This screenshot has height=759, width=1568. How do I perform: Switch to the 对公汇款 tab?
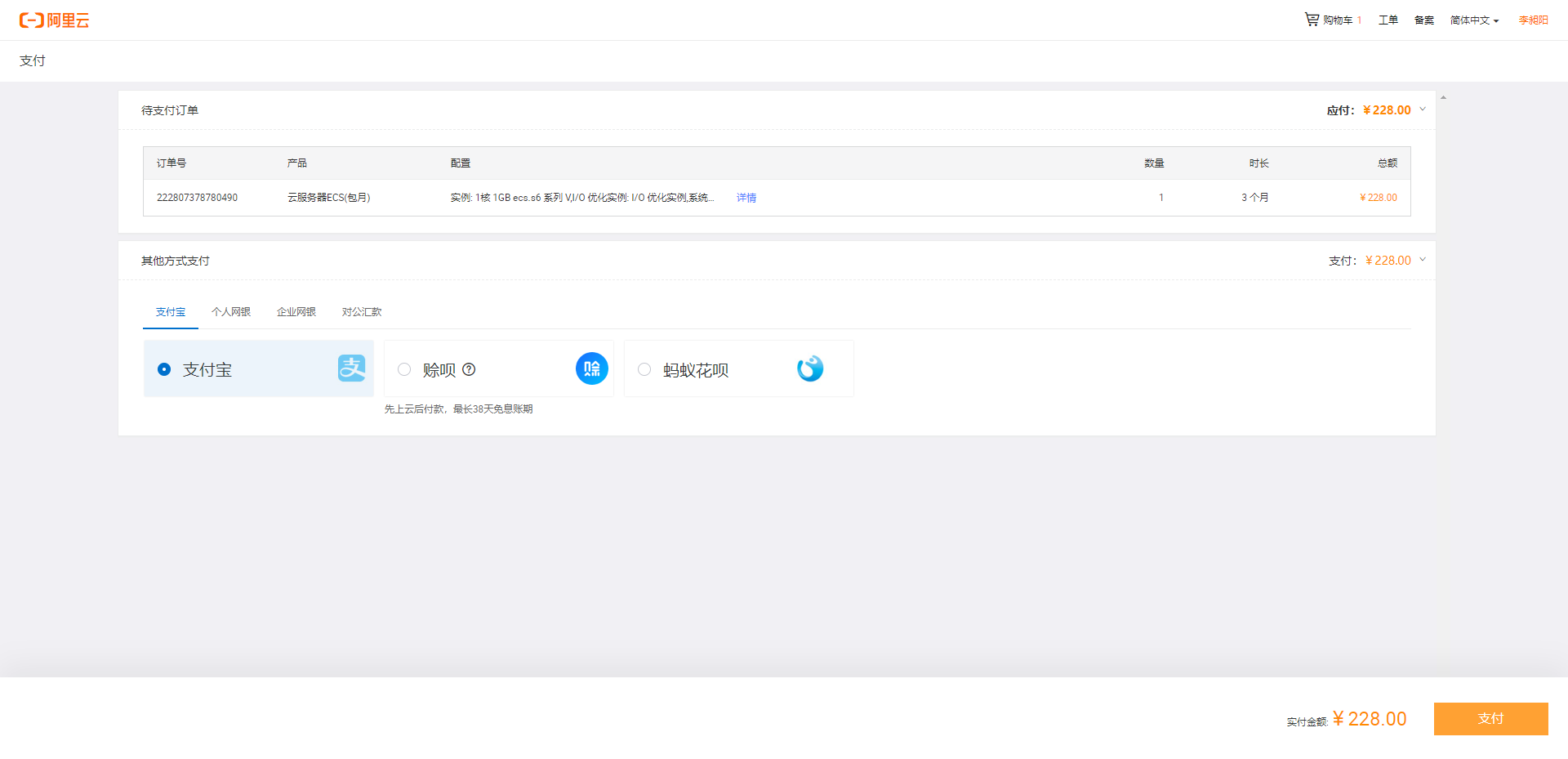[x=362, y=312]
